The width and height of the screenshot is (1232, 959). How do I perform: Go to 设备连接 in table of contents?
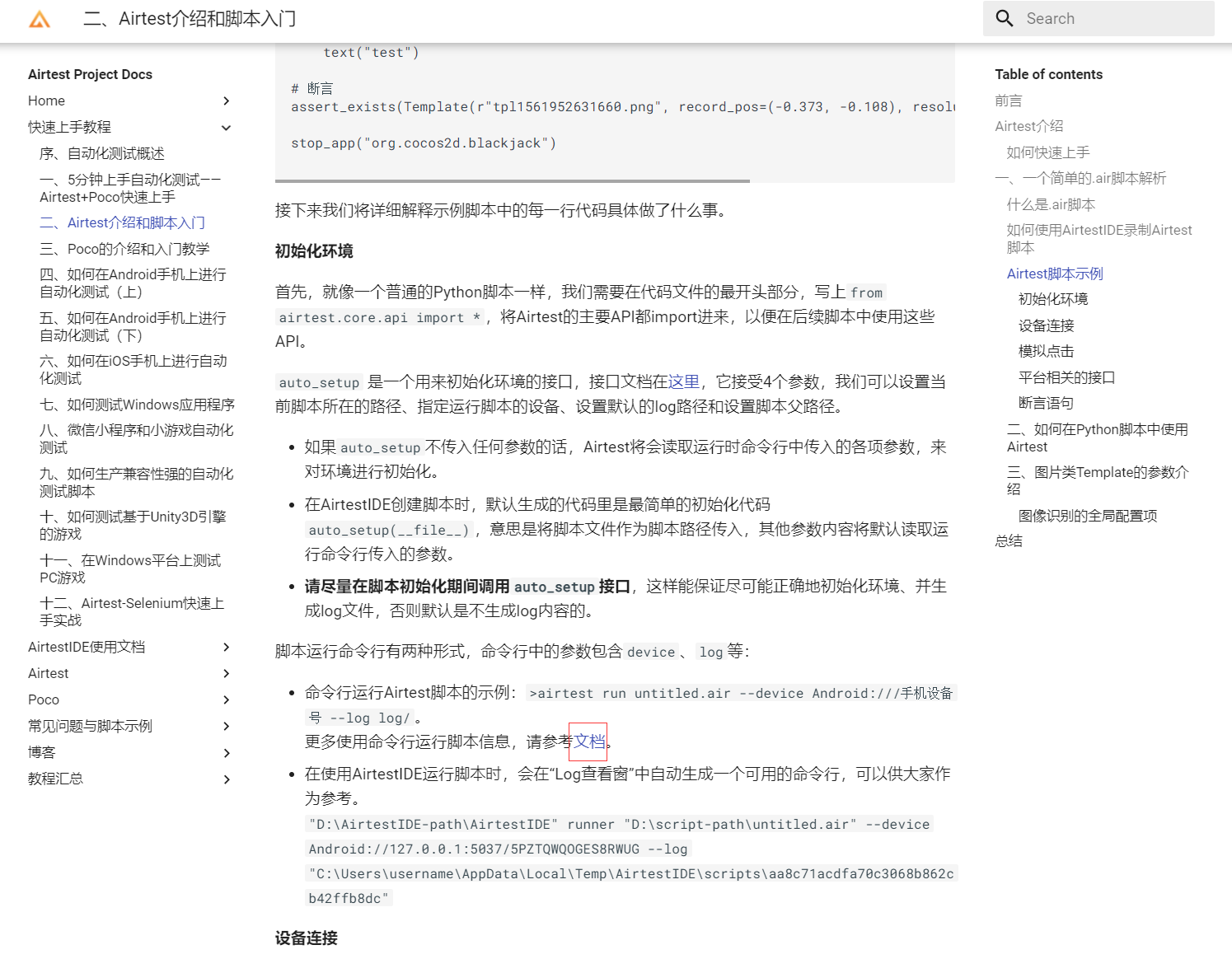pyautogui.click(x=1047, y=325)
